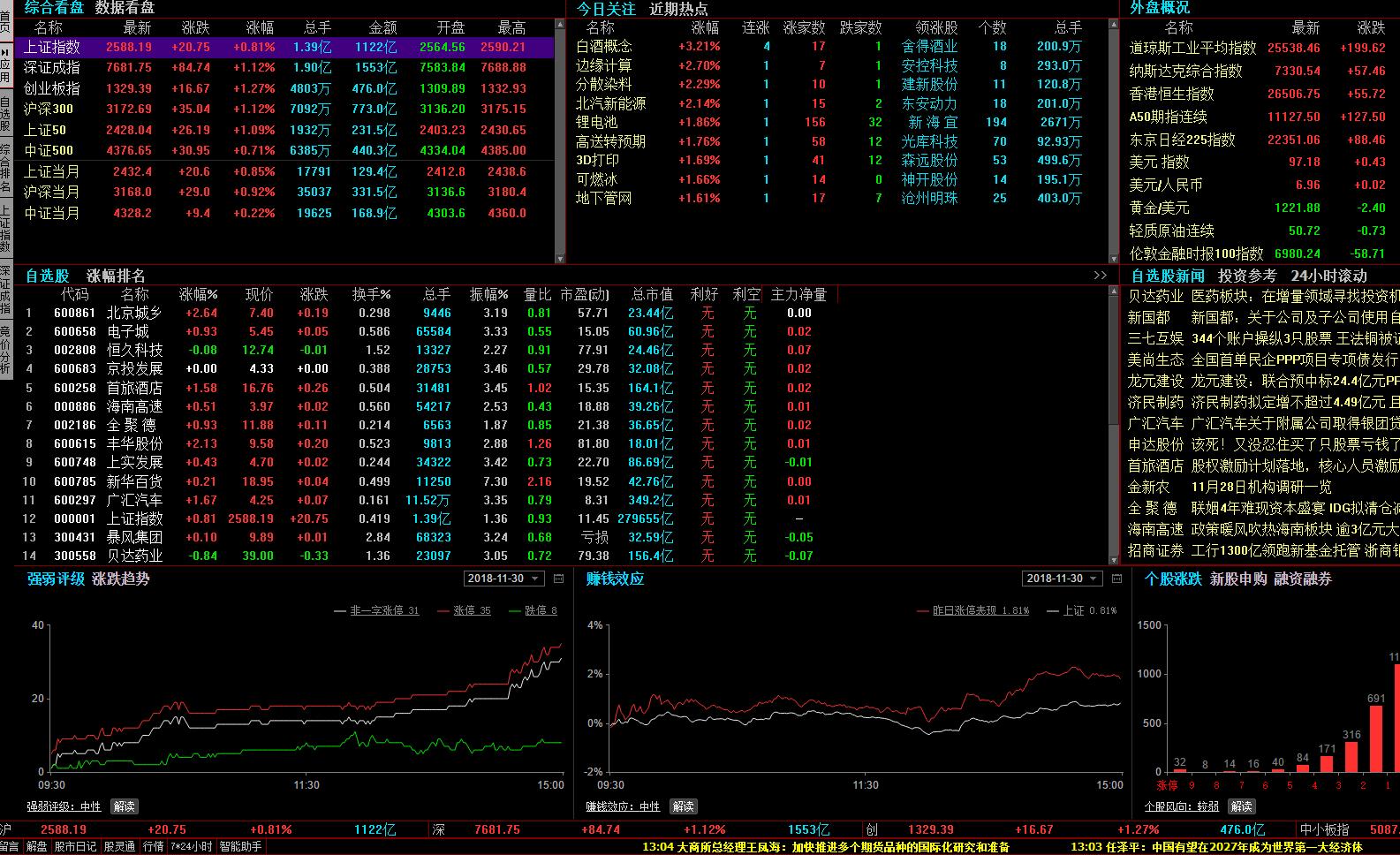Switch to the 近期热点 tab
The image size is (1400, 855).
[678, 9]
